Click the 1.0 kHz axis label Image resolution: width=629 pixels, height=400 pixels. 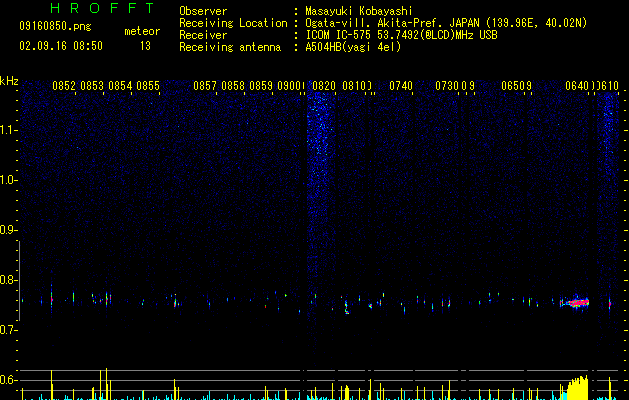click(x=8, y=180)
